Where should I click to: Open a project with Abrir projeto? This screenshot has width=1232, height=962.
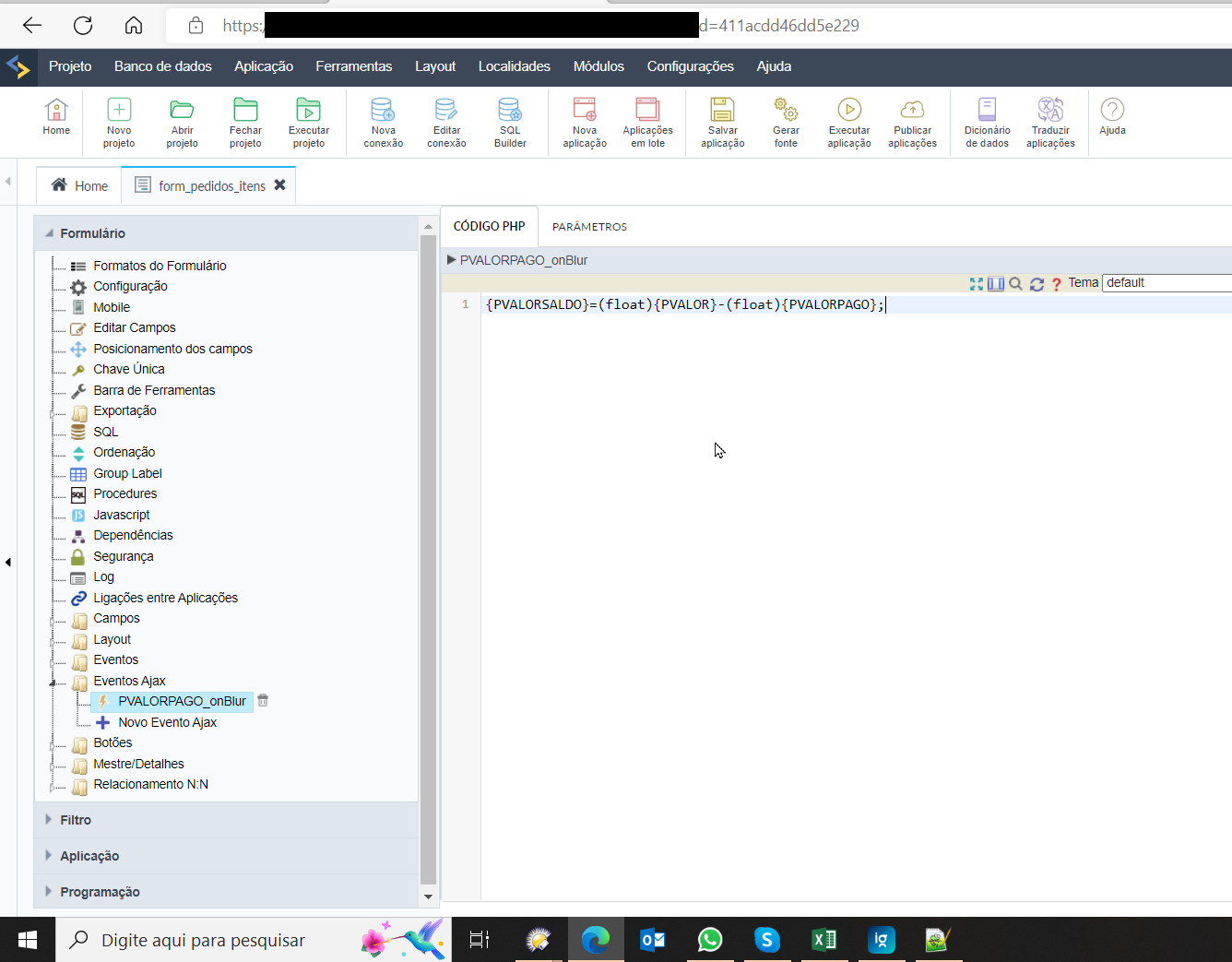pyautogui.click(x=183, y=123)
